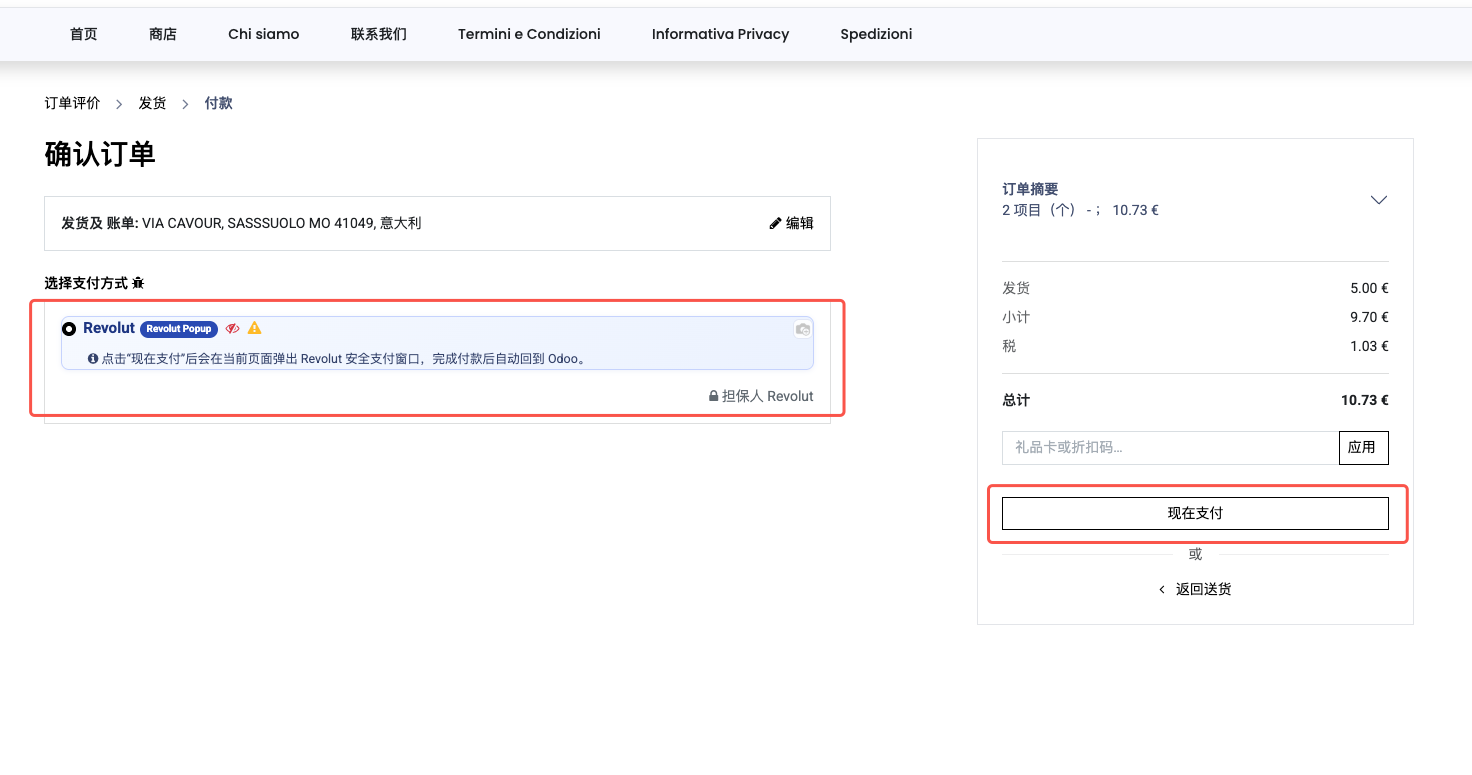The height and width of the screenshot is (775, 1472).
Task: Click the debug icon beside 选择支付方式
Action: (x=139, y=283)
